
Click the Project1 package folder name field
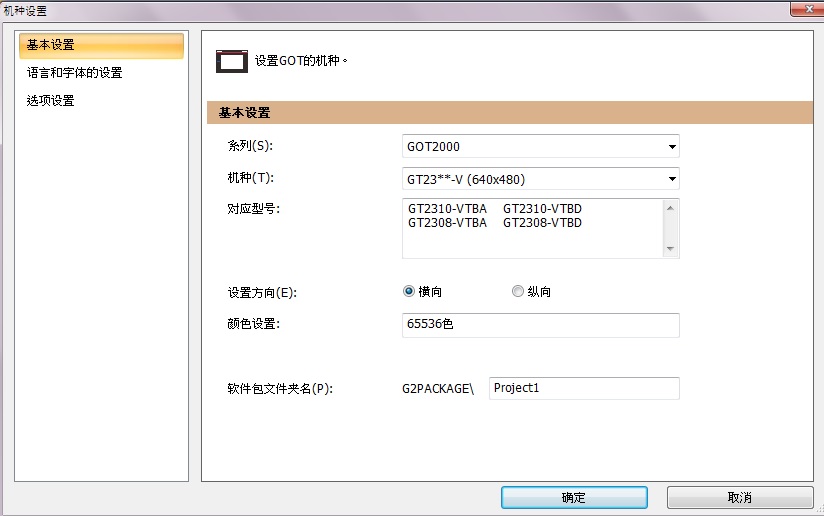point(584,388)
